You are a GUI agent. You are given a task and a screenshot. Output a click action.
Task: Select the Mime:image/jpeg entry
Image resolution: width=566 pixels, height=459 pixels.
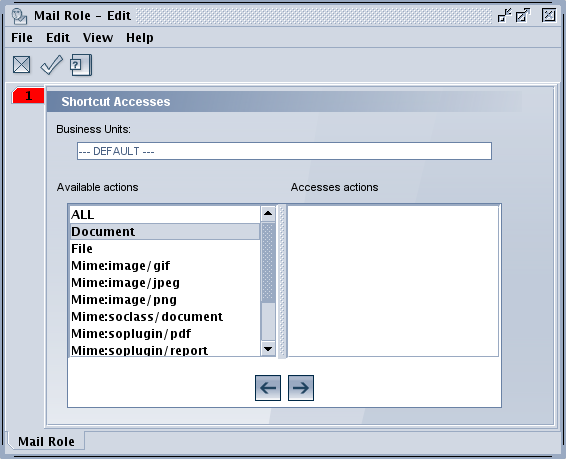165,283
